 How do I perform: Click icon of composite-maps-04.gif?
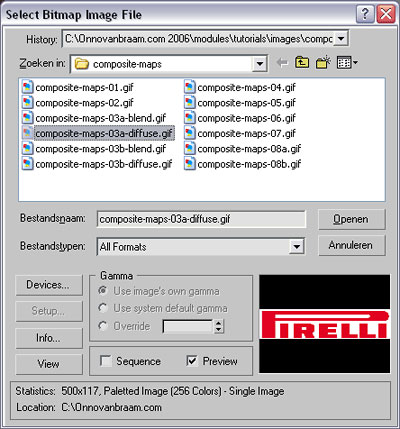tap(189, 87)
